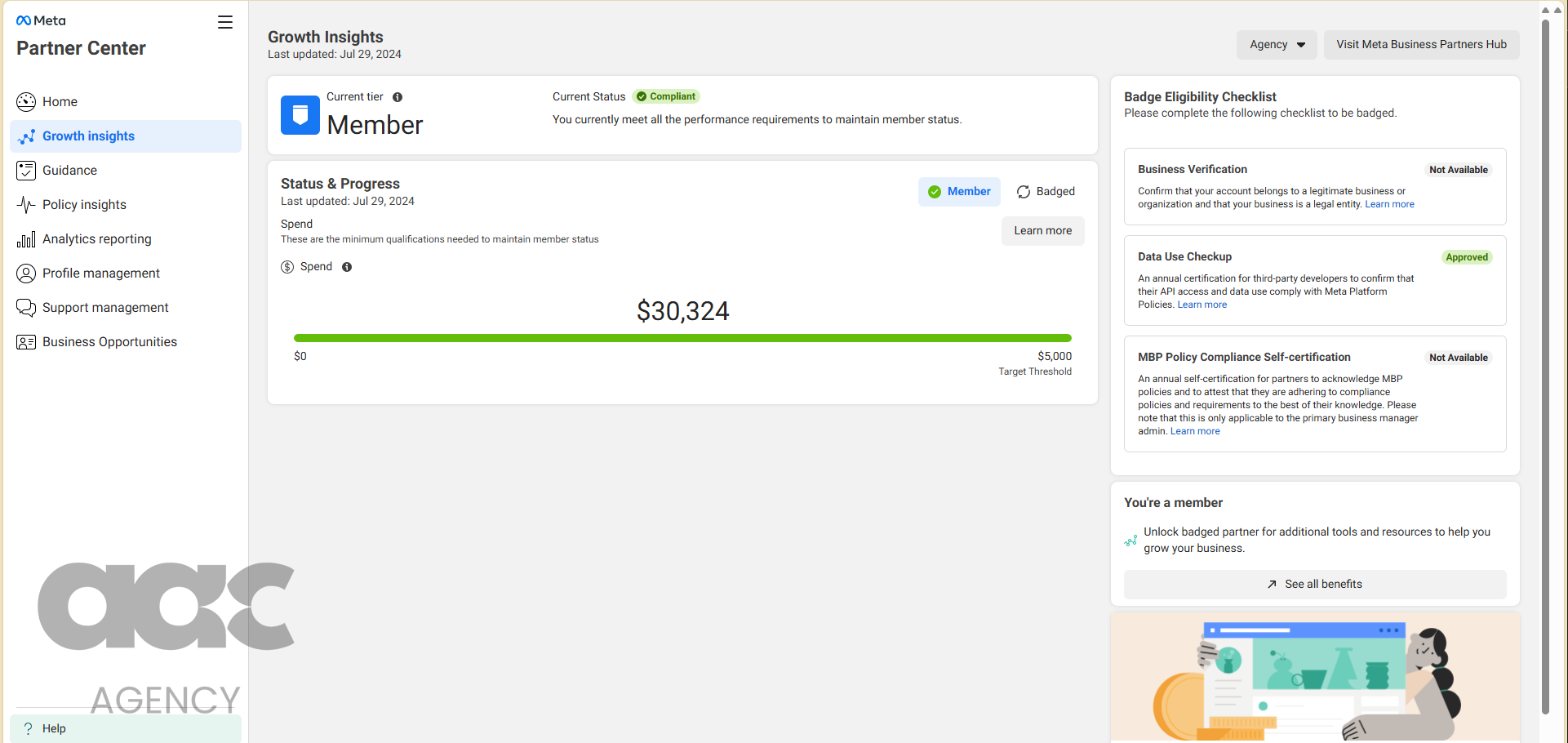Click the Profile management person icon
The image size is (1568, 743).
[26, 274]
